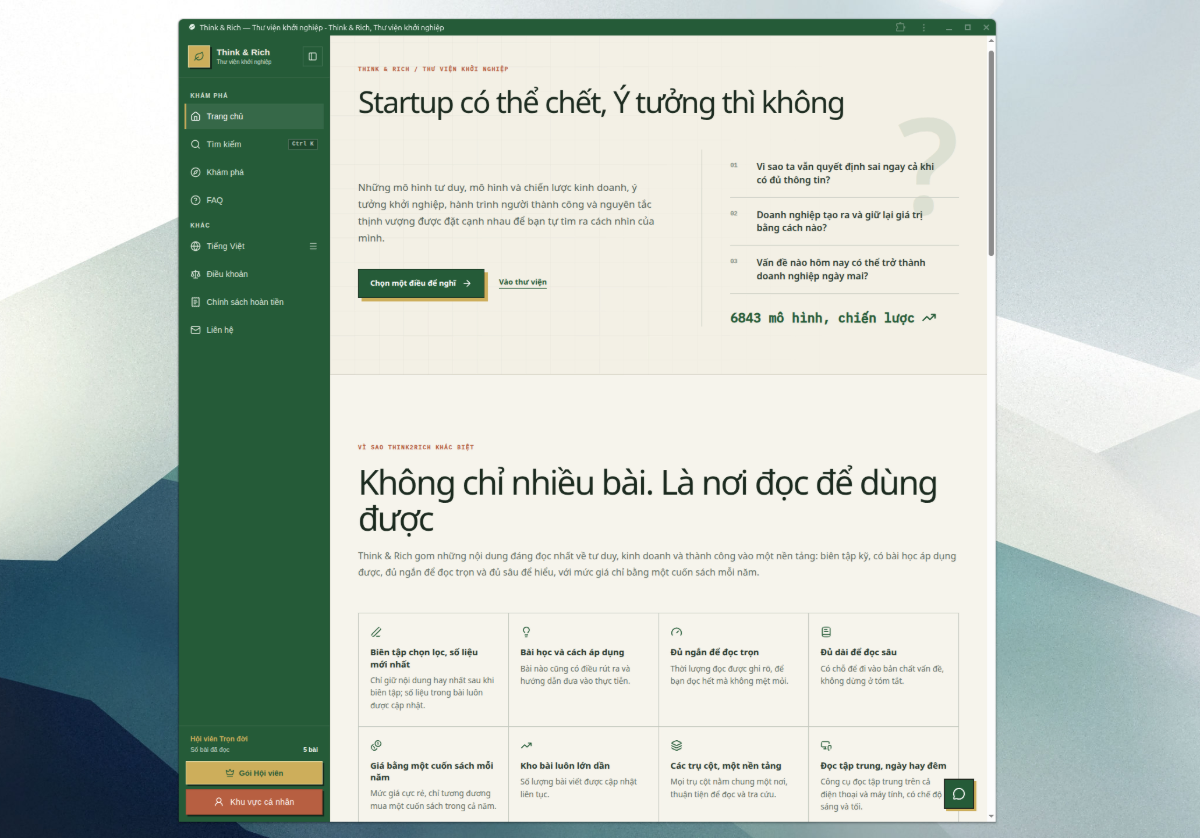Click the Kho bài luôn lớn dần title
The height and width of the screenshot is (838, 1200).
(565, 766)
